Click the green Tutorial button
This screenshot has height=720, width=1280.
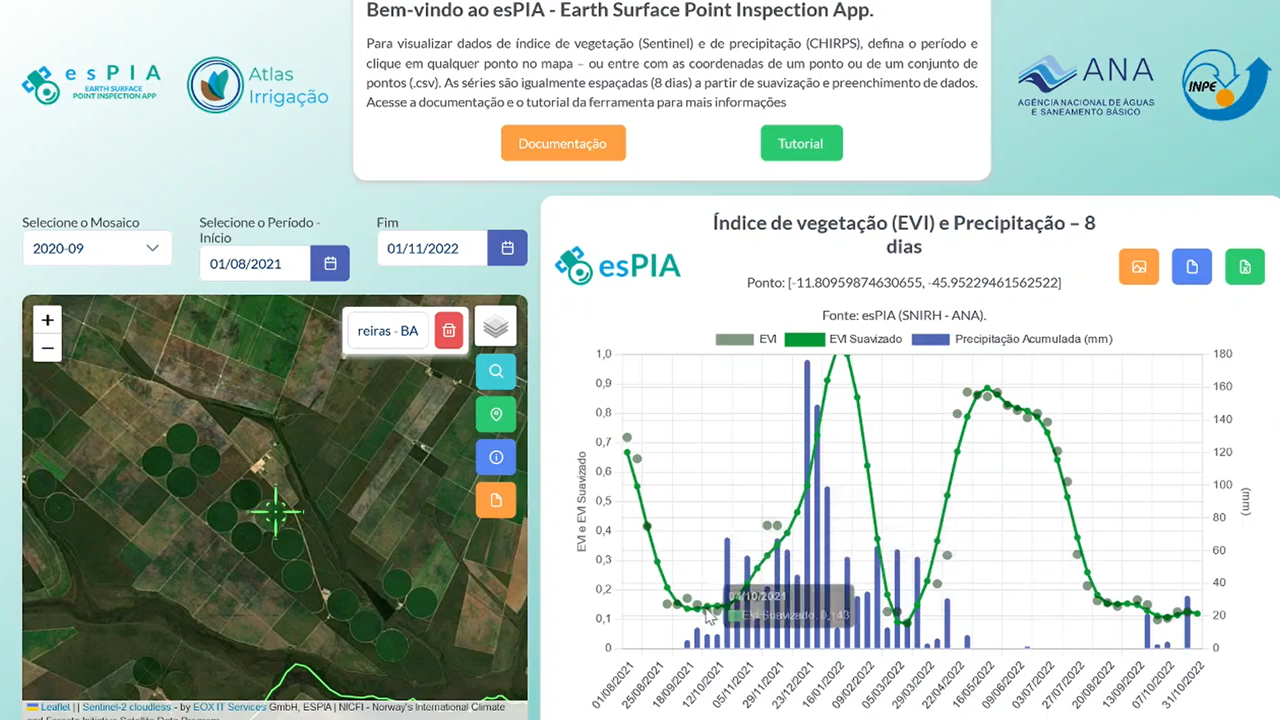[801, 143]
